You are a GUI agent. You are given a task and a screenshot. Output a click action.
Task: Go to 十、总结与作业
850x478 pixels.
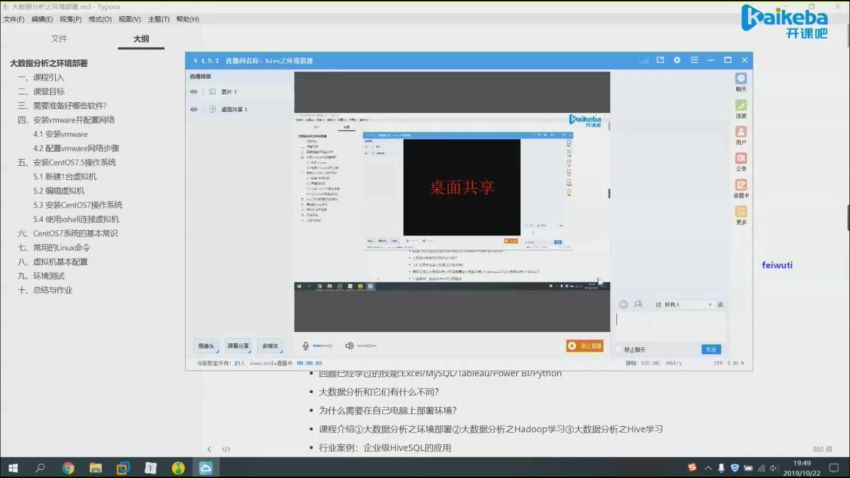45,290
